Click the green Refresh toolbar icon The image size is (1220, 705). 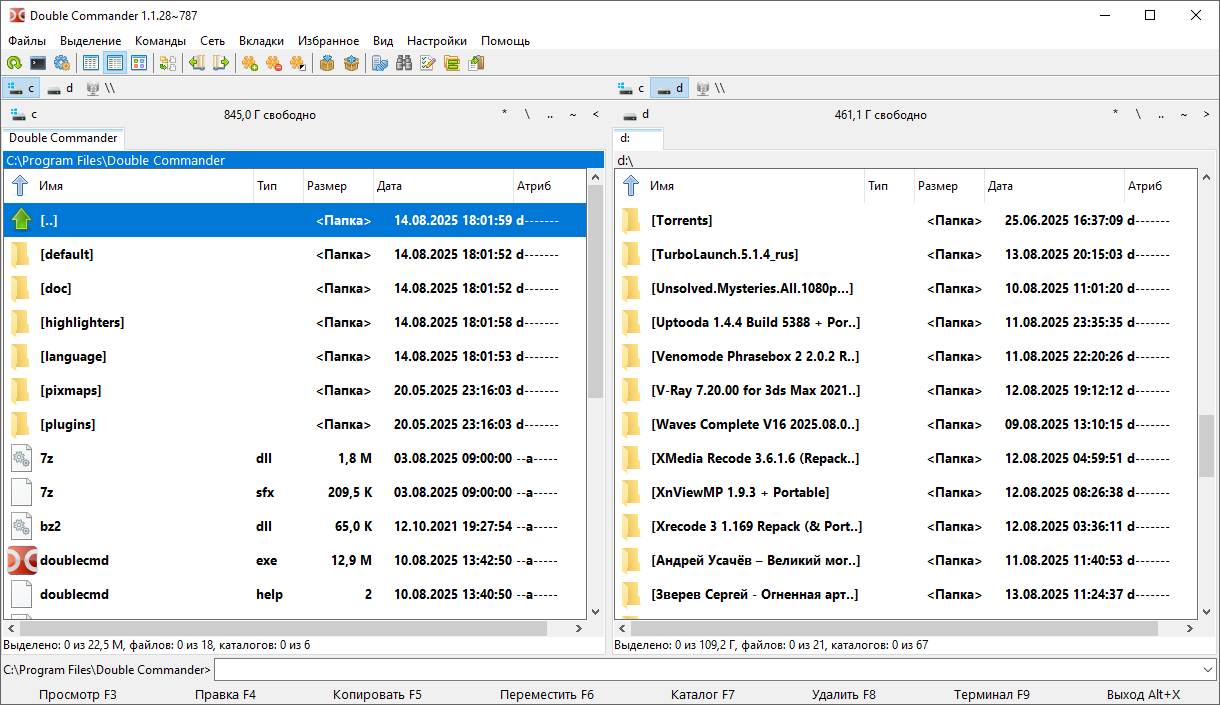[14, 63]
